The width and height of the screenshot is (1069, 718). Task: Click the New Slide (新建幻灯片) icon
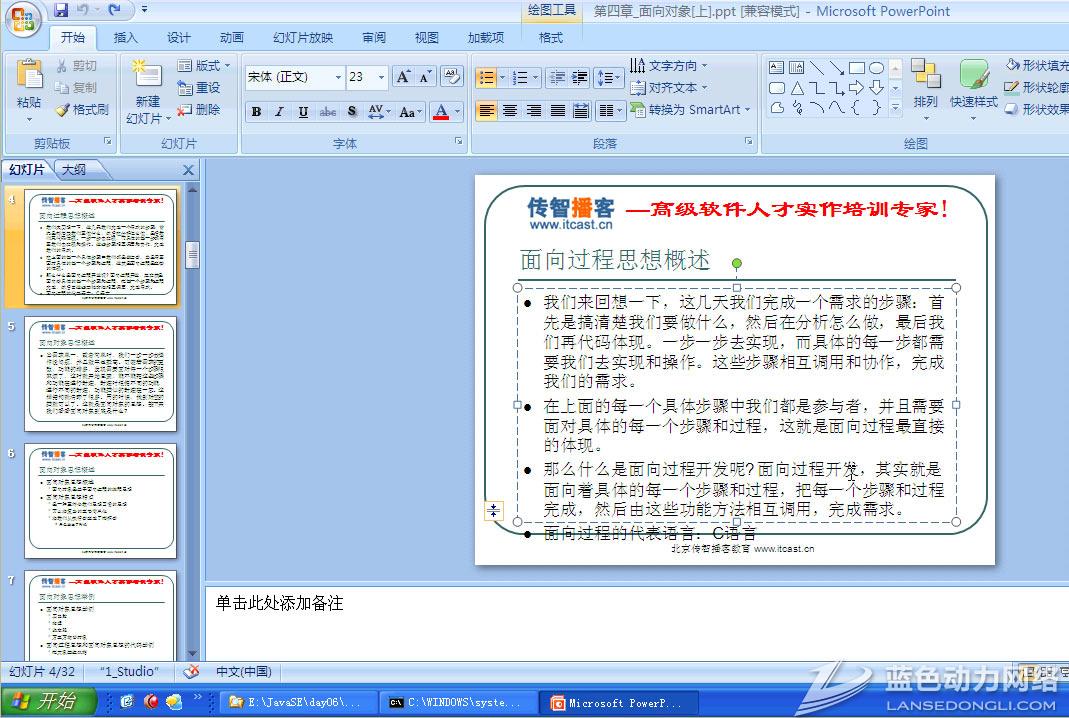147,76
